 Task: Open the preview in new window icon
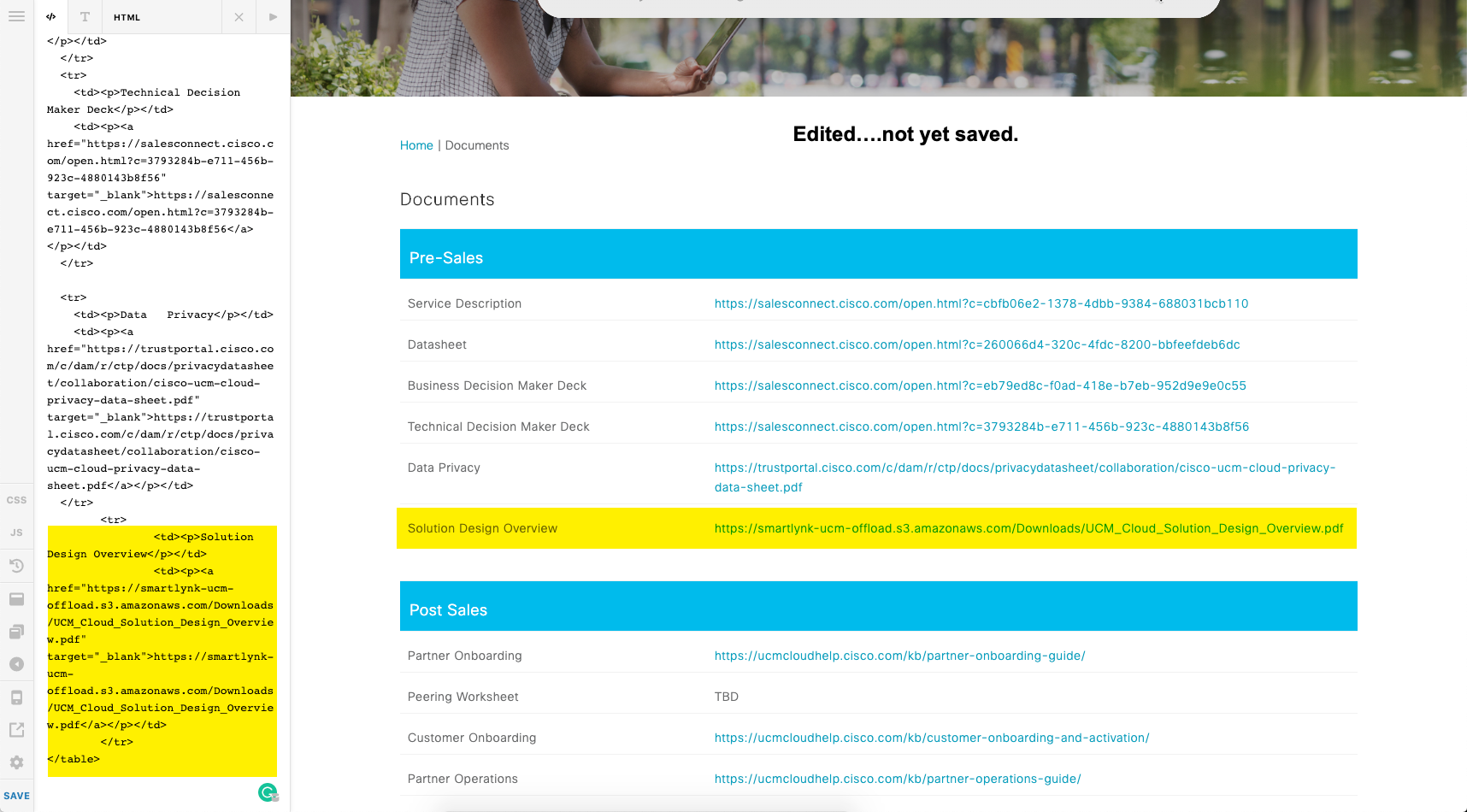click(x=16, y=729)
